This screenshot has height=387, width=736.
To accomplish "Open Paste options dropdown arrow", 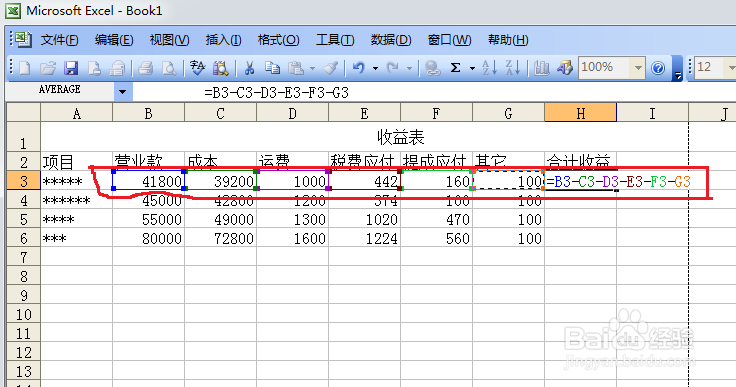I will point(312,69).
